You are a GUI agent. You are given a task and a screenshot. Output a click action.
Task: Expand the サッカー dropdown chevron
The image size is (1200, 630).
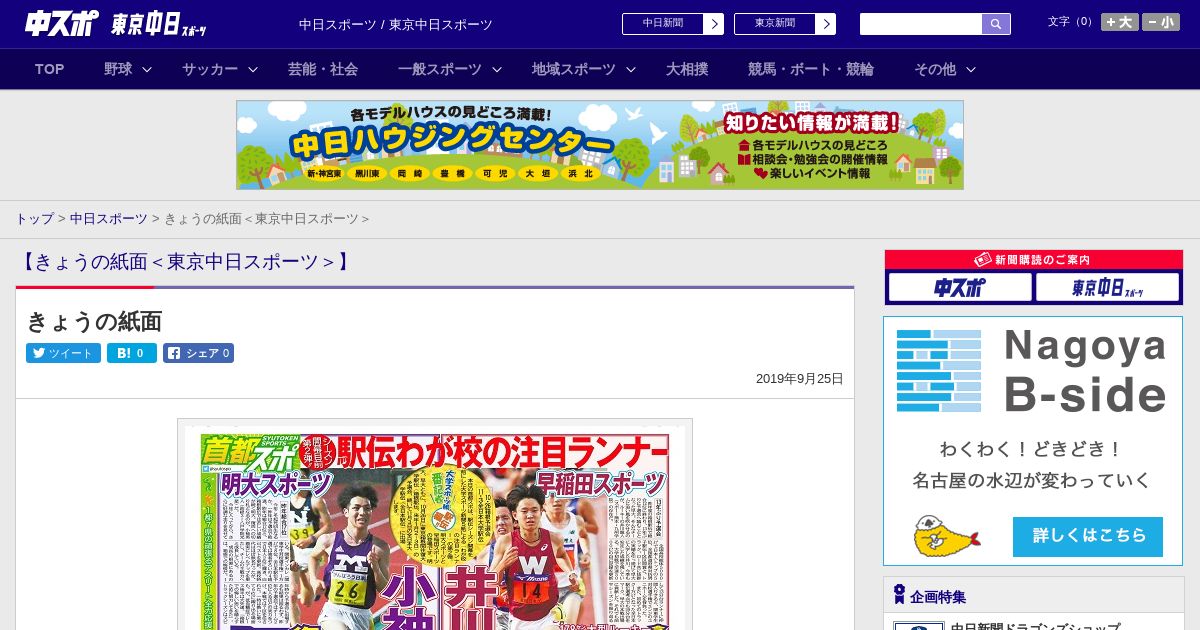pos(253,69)
